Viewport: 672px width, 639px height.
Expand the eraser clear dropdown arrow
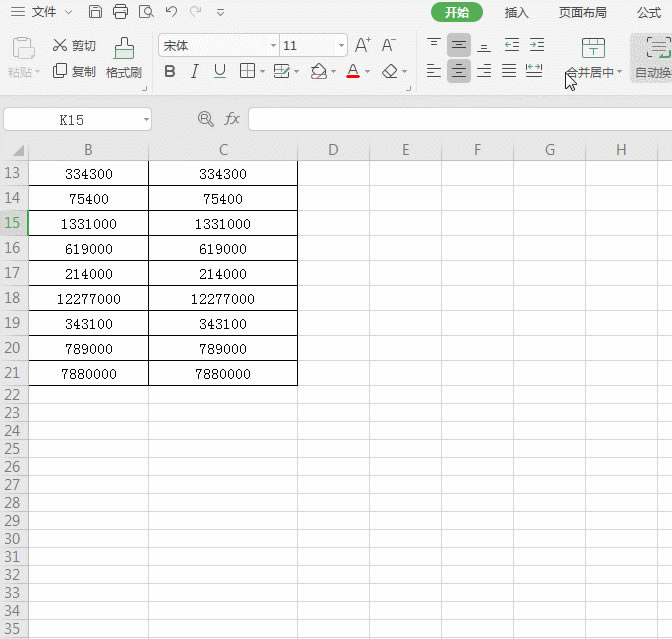point(404,71)
